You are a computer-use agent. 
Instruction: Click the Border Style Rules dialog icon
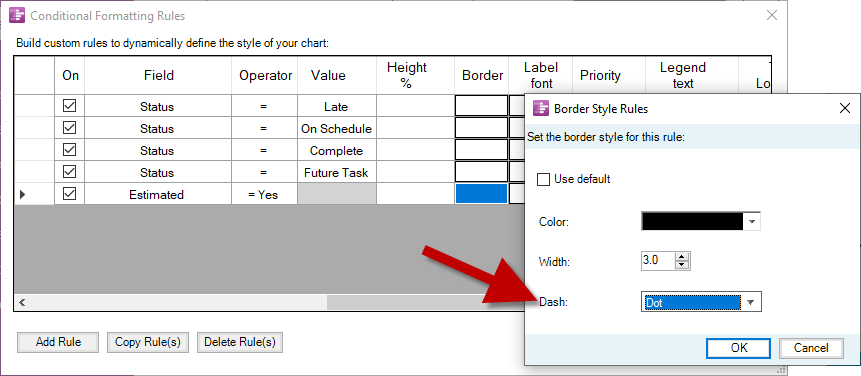tap(541, 109)
